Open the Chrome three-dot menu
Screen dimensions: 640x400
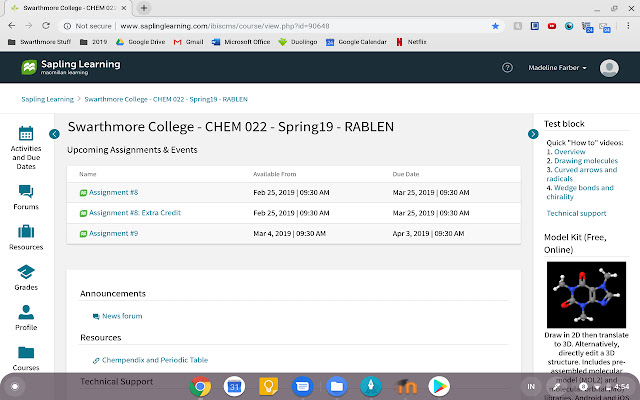628,26
